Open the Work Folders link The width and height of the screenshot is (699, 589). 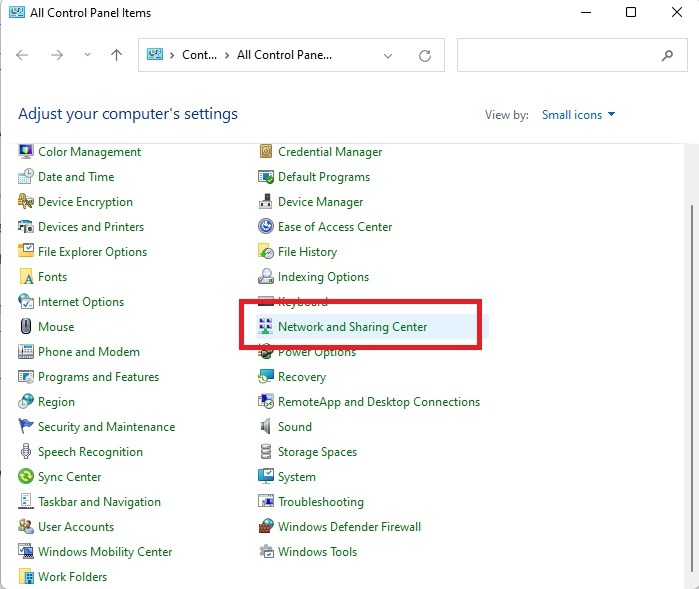pos(72,576)
